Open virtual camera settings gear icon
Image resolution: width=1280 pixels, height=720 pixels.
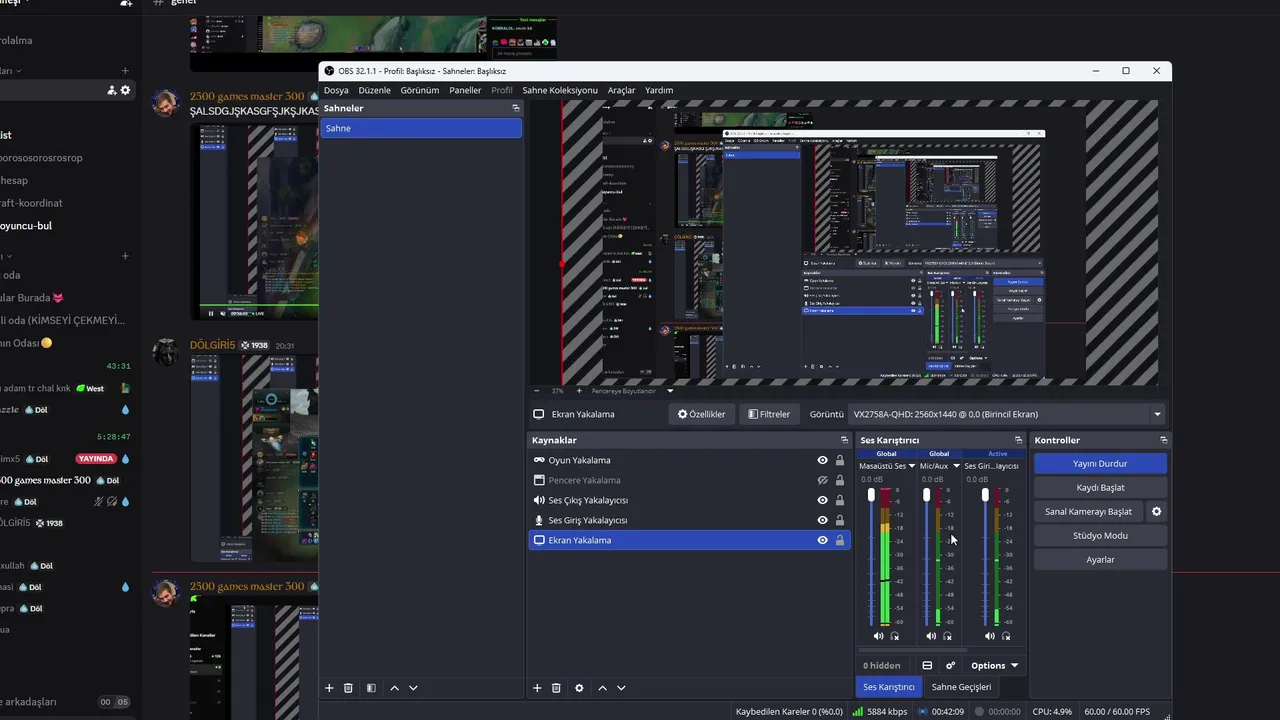(1156, 512)
